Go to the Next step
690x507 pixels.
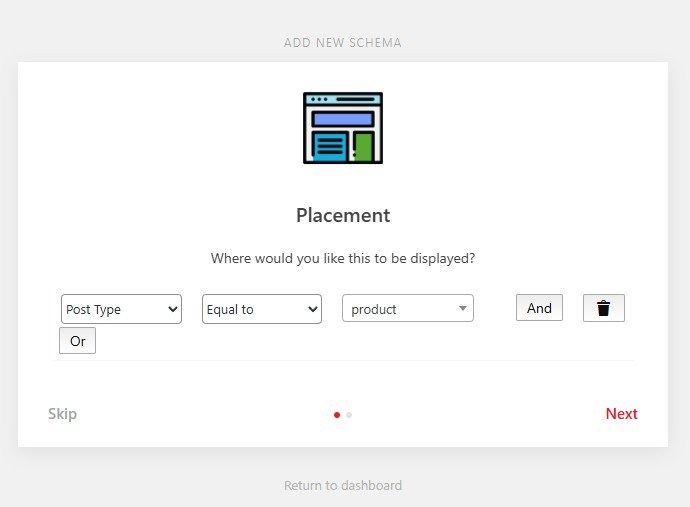click(x=621, y=414)
